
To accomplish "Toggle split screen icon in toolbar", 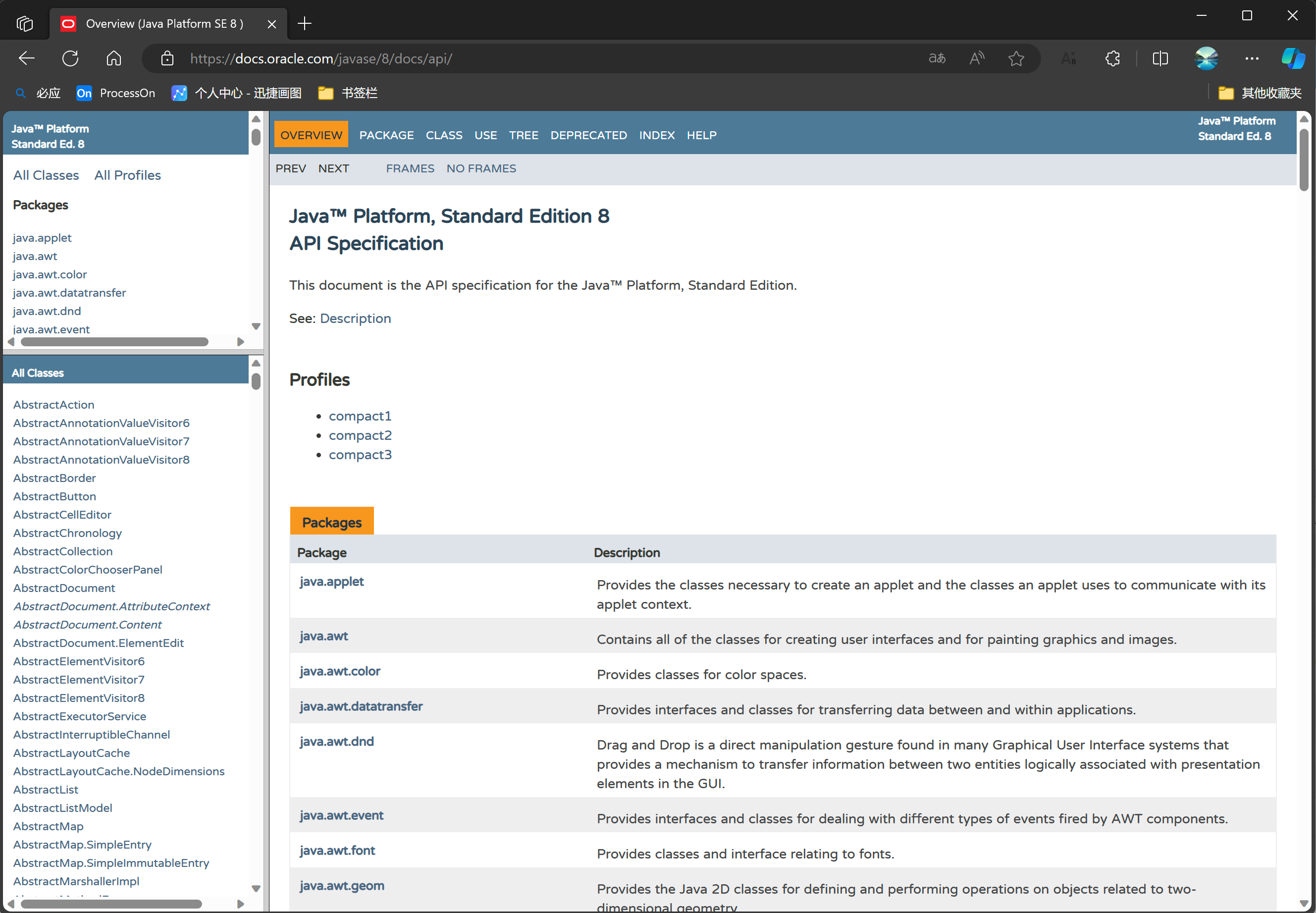I will (x=1160, y=58).
